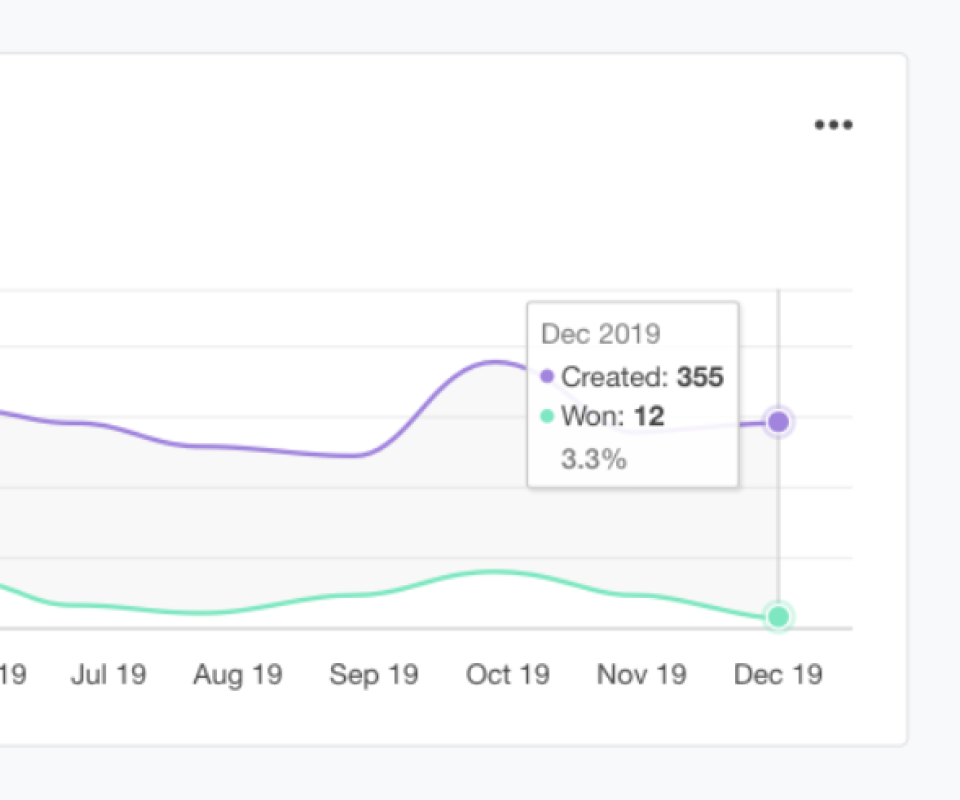The width and height of the screenshot is (960, 800).
Task: Click the purple Created line peak above Oct 19
Action: click(494, 361)
